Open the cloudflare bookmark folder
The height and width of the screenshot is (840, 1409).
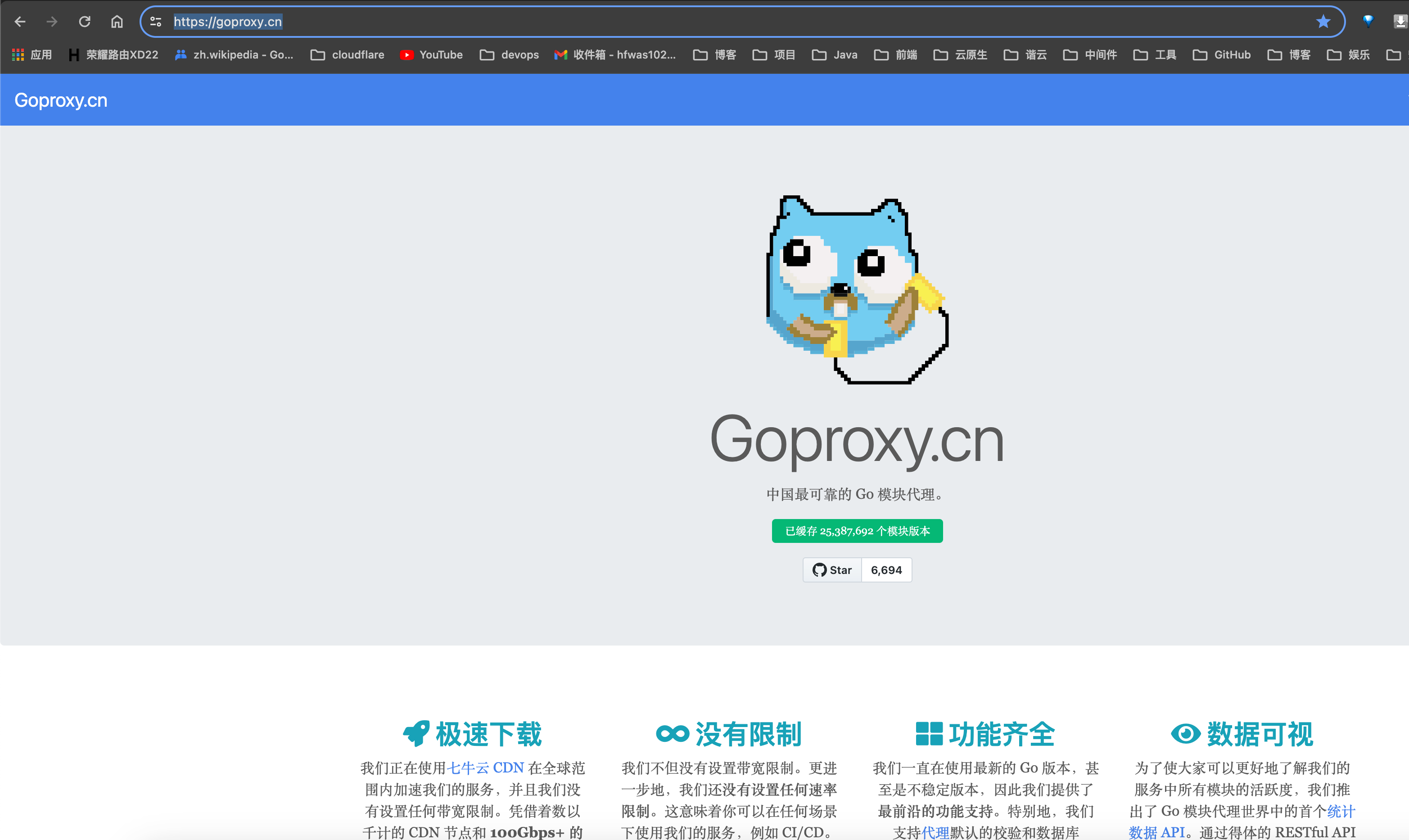click(348, 55)
